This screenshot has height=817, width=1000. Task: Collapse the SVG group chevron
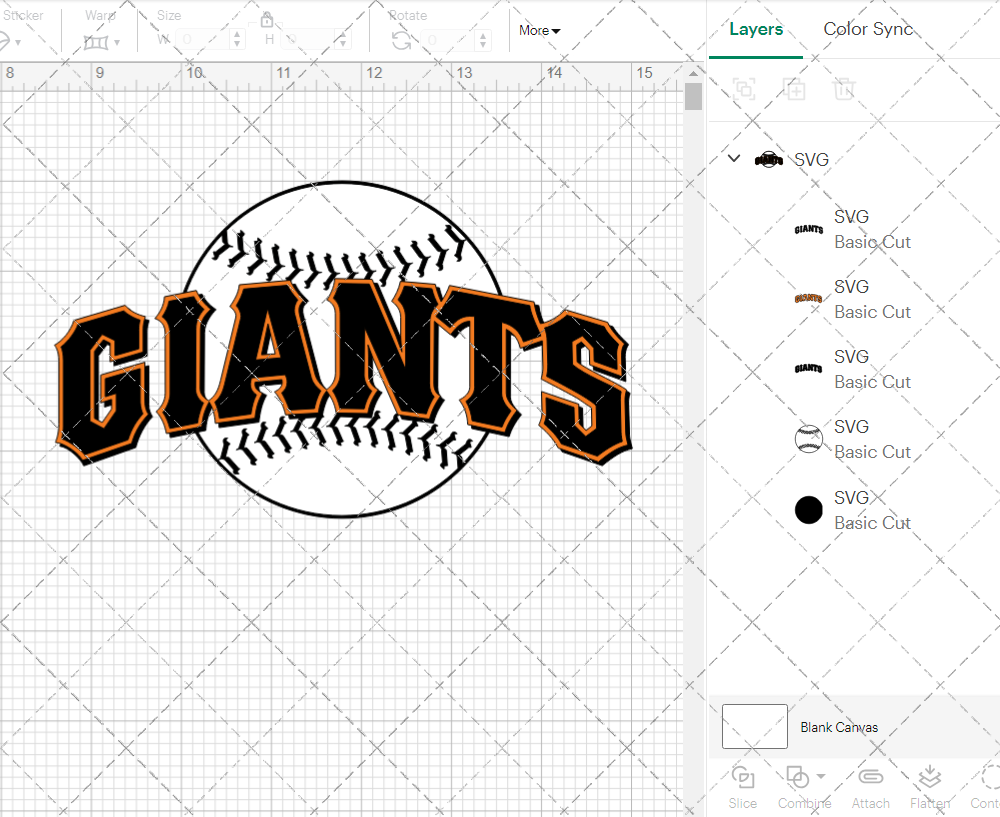click(734, 159)
